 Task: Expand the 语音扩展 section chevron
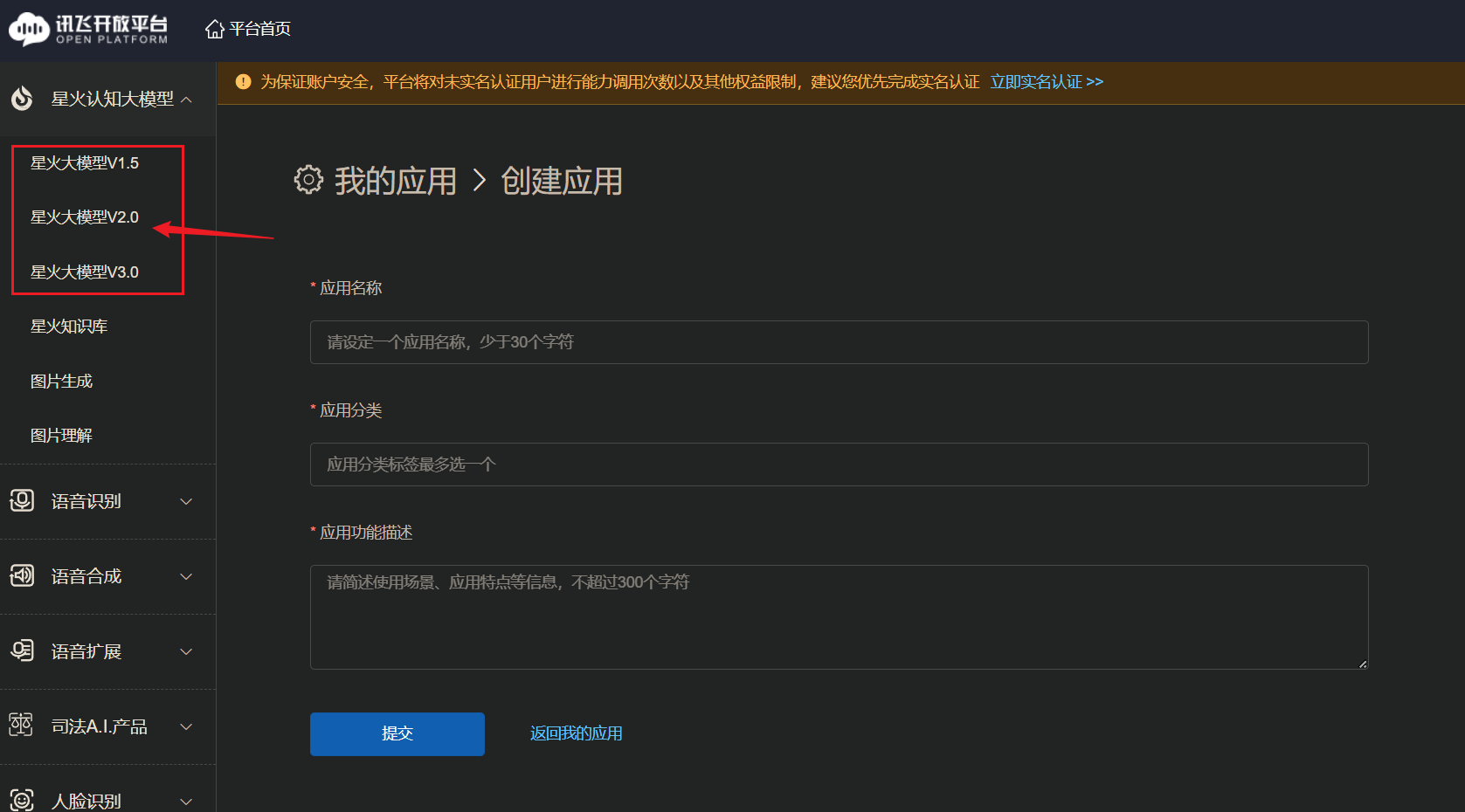186,651
